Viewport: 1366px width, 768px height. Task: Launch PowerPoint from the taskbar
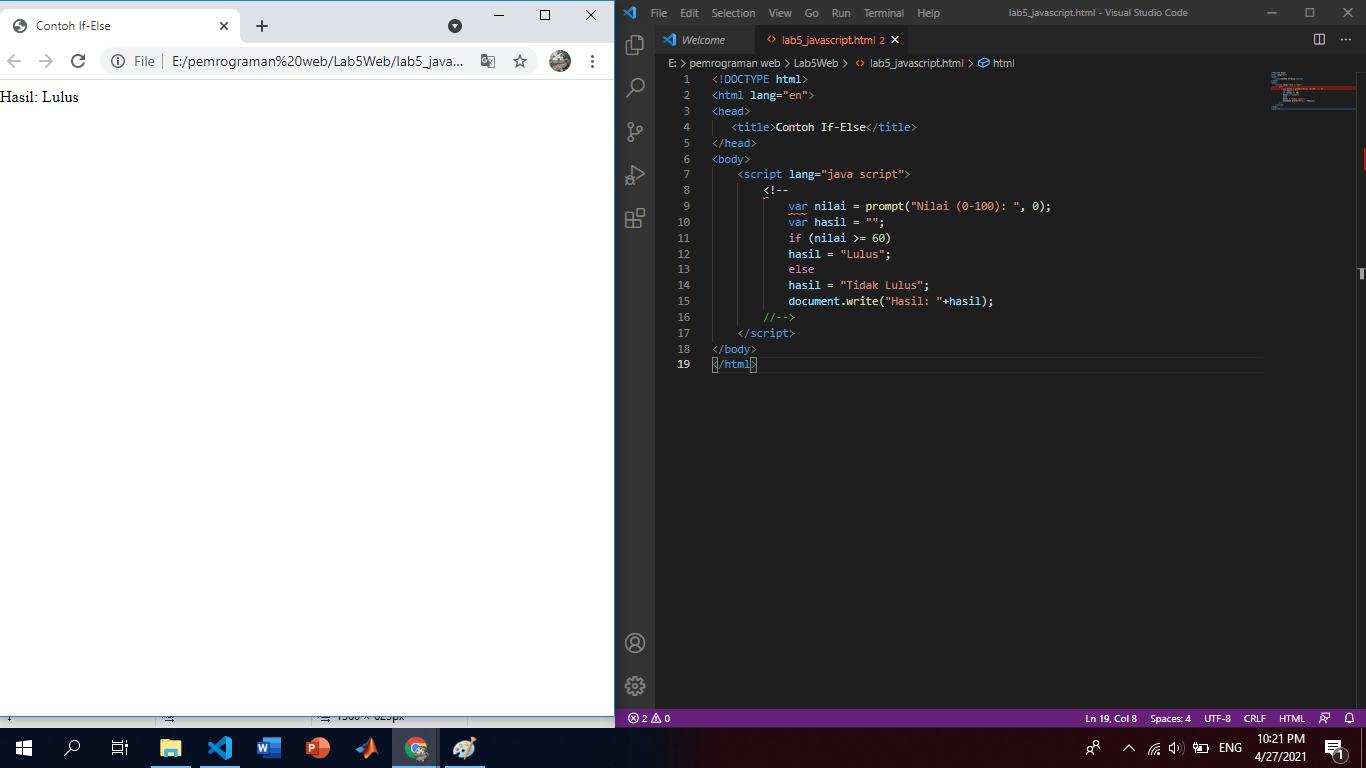[x=317, y=747]
